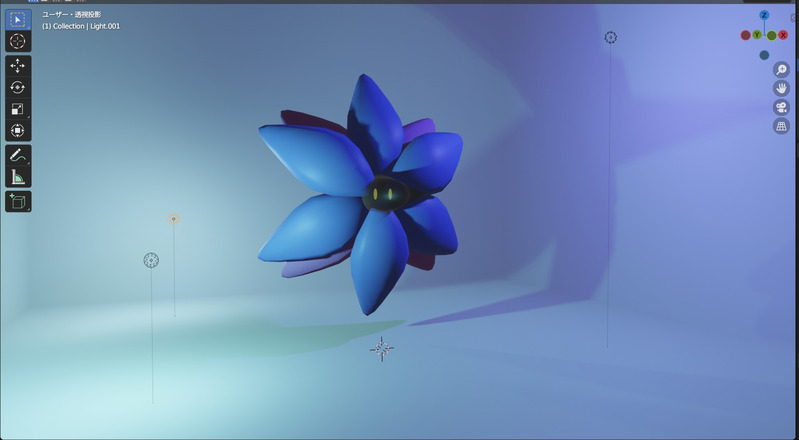Activate the 3D Cursor tool
The height and width of the screenshot is (440, 799).
[x=18, y=41]
